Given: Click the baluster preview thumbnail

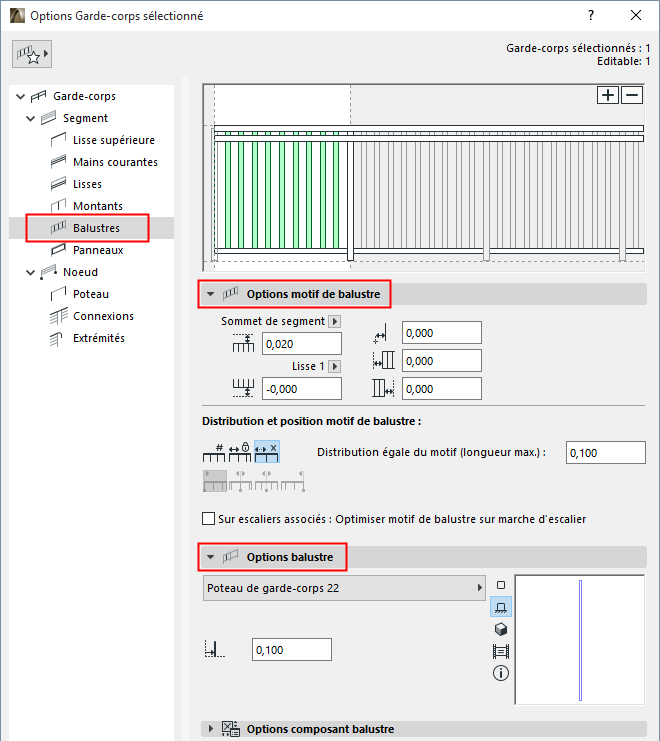Looking at the screenshot, I should [580, 640].
